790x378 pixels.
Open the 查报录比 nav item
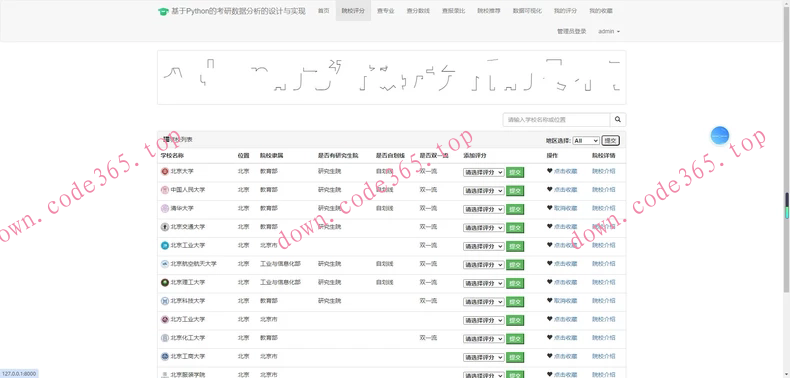click(x=453, y=11)
